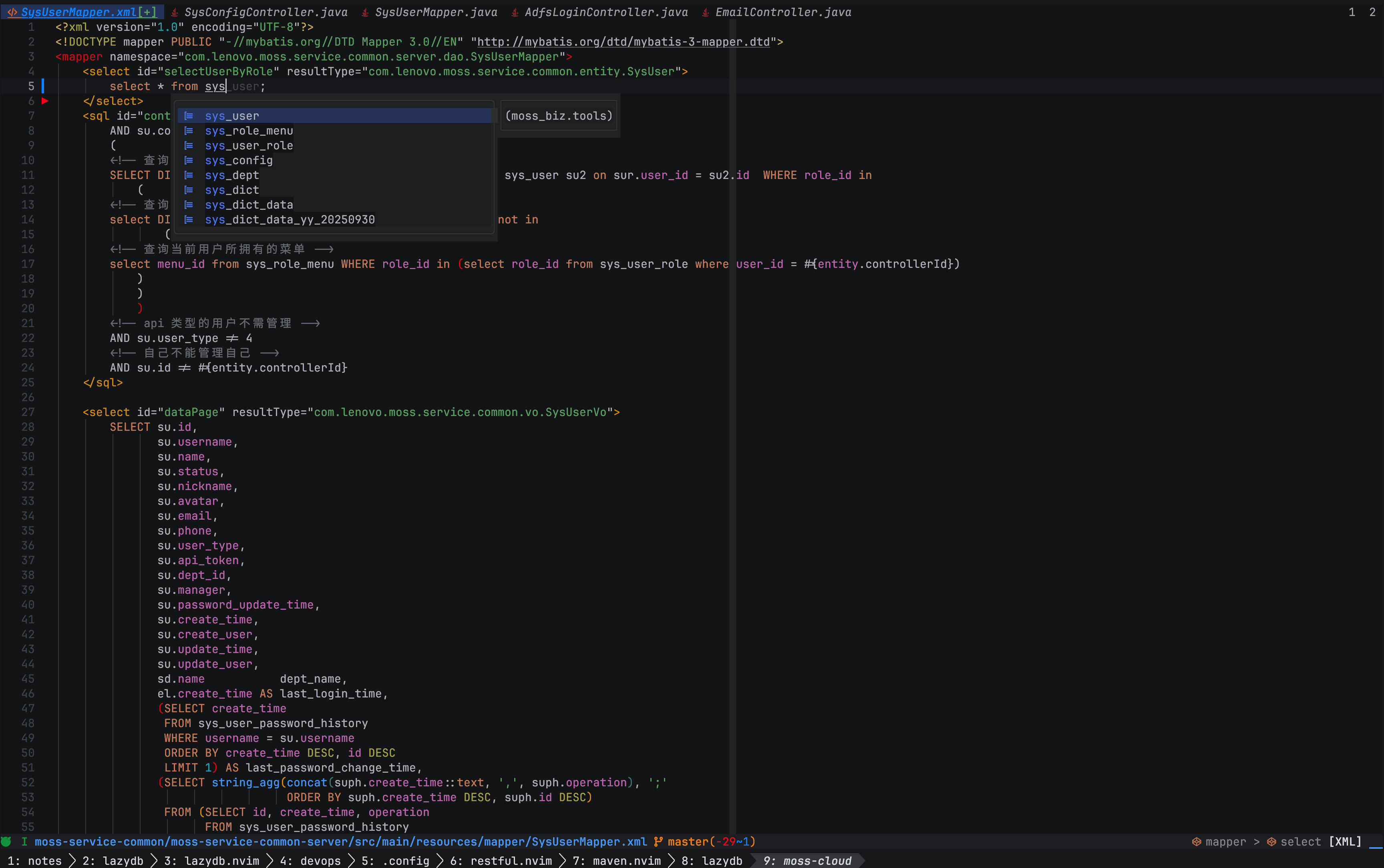Click the mapper namespace value on line 3
Screen dimensions: 1384x868
[371, 56]
